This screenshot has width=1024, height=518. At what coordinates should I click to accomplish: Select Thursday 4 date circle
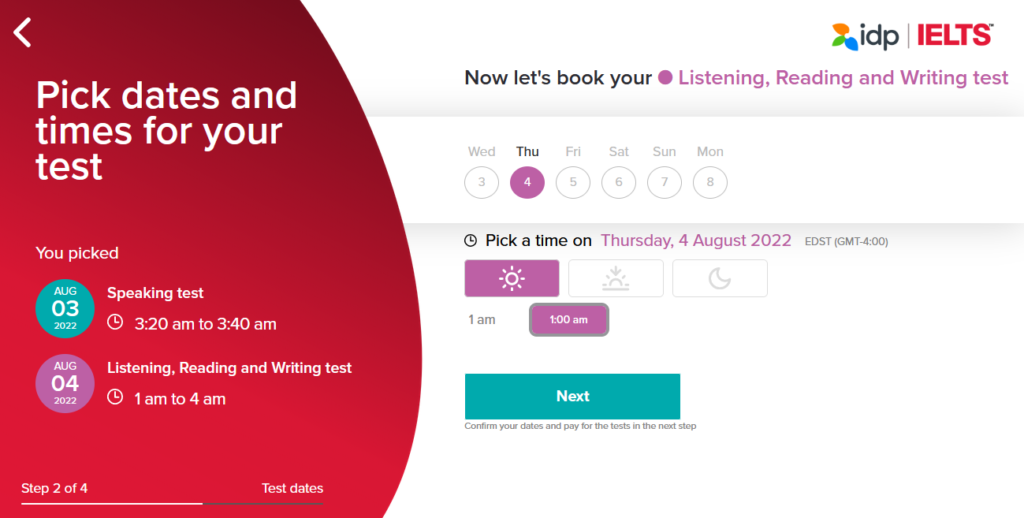click(527, 182)
